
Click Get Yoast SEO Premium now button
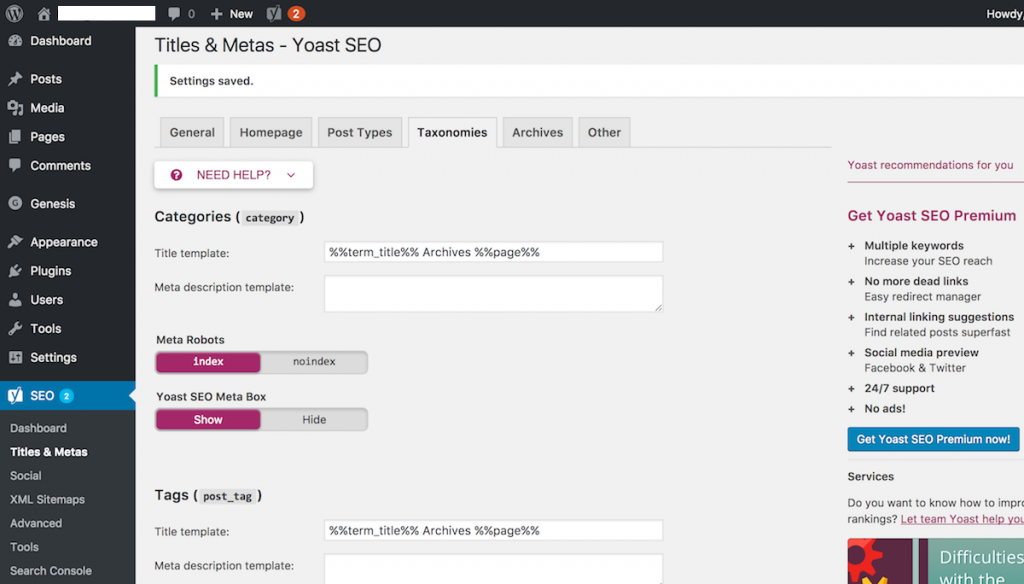point(933,439)
